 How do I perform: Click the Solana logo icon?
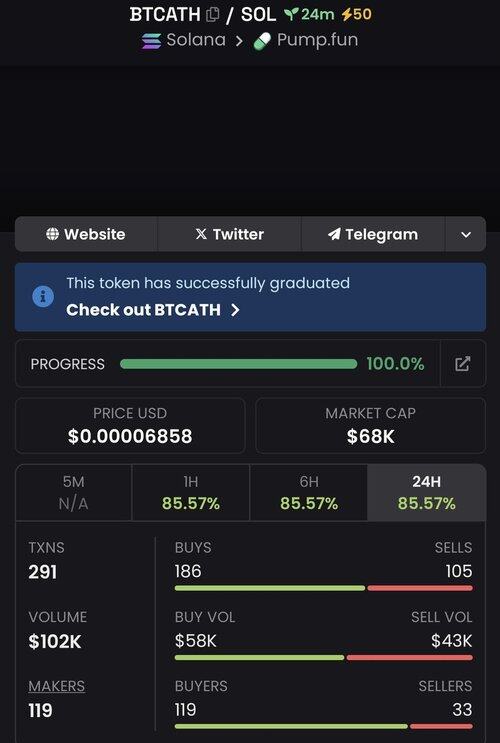[151, 41]
